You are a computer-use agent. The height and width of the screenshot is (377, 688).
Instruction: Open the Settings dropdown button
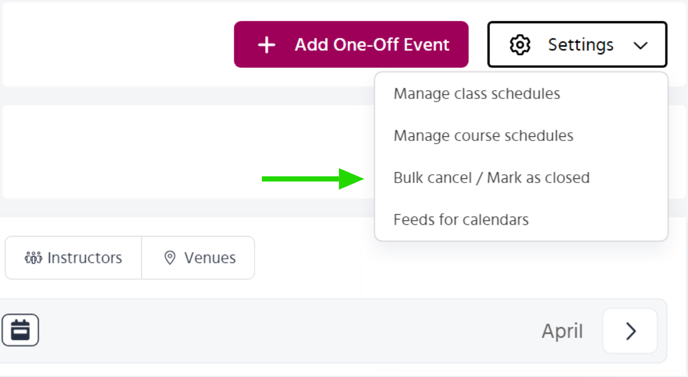pyautogui.click(x=577, y=44)
